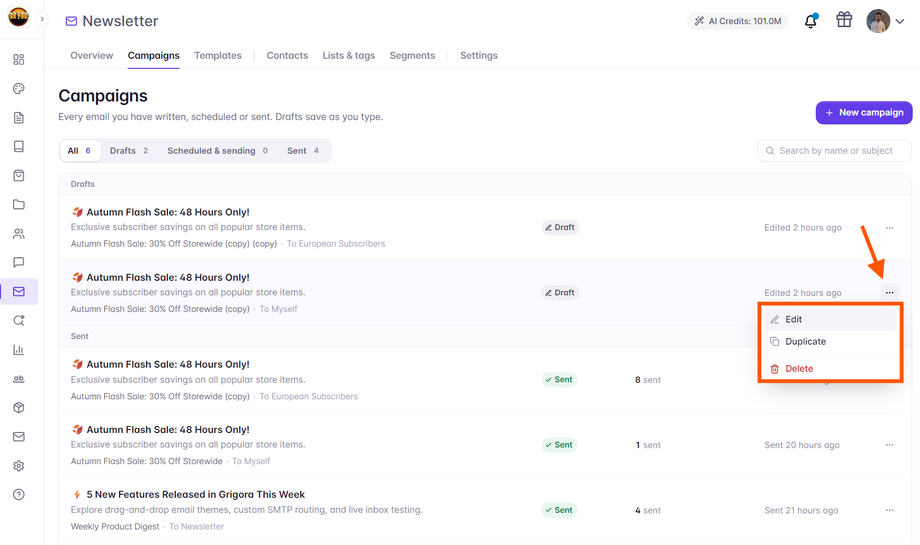Select the highlighted newsletter mail icon in sidebar
920x545 pixels.
(x=19, y=292)
